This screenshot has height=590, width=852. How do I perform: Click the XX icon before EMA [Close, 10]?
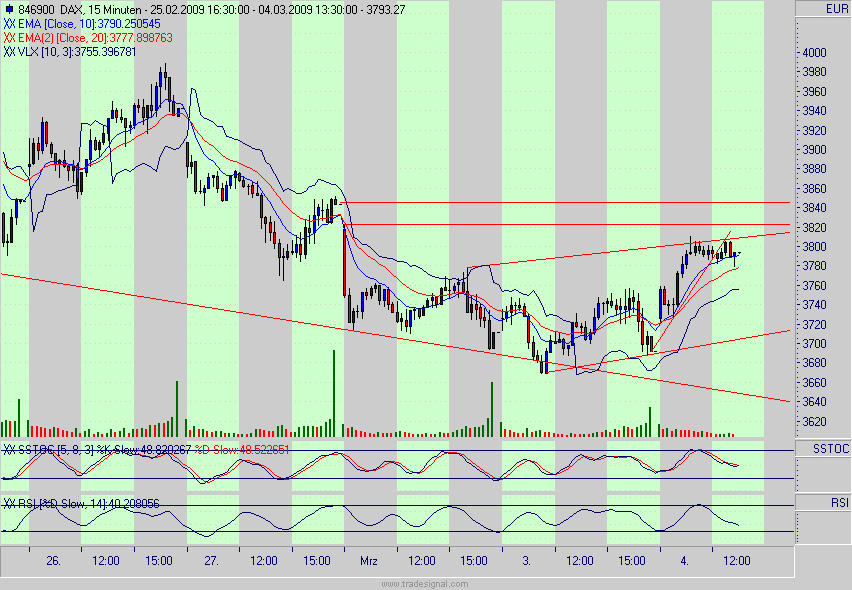point(8,24)
